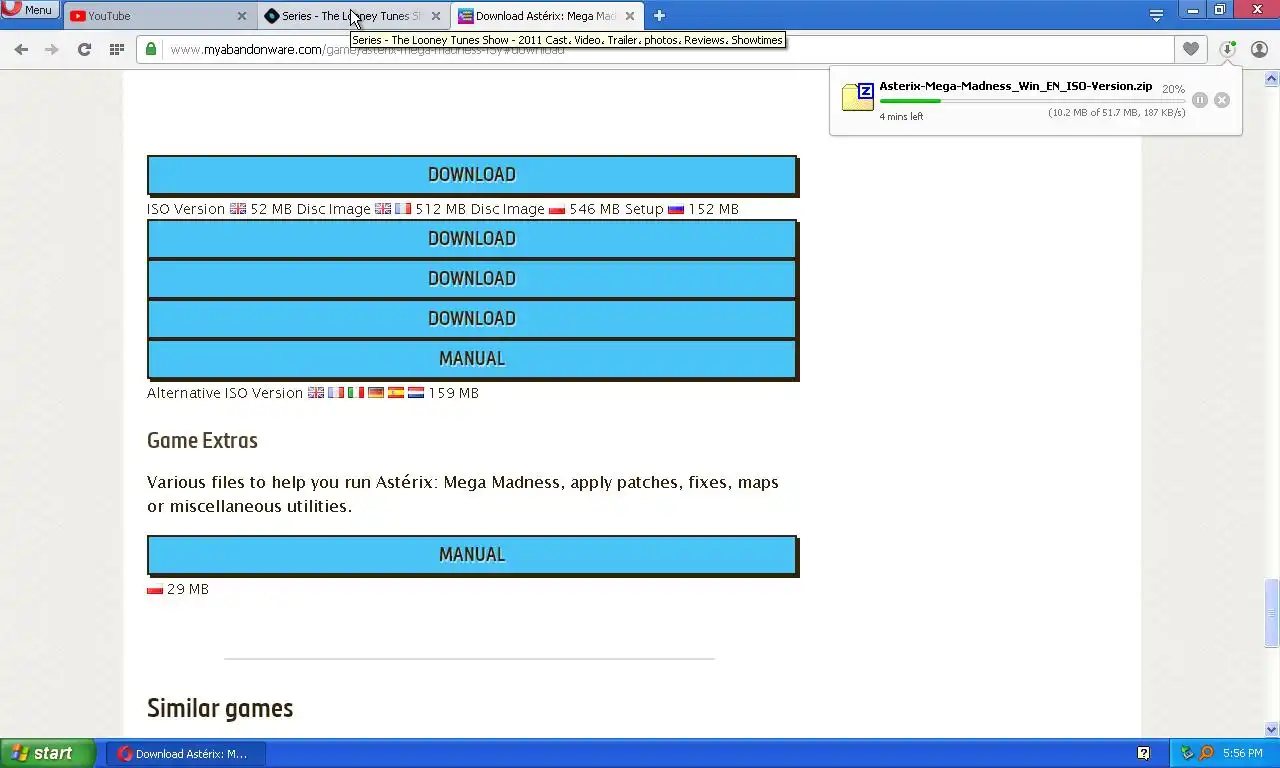This screenshot has width=1280, height=768.
Task: Click the scrollbar up arrow
Action: [x=1272, y=78]
